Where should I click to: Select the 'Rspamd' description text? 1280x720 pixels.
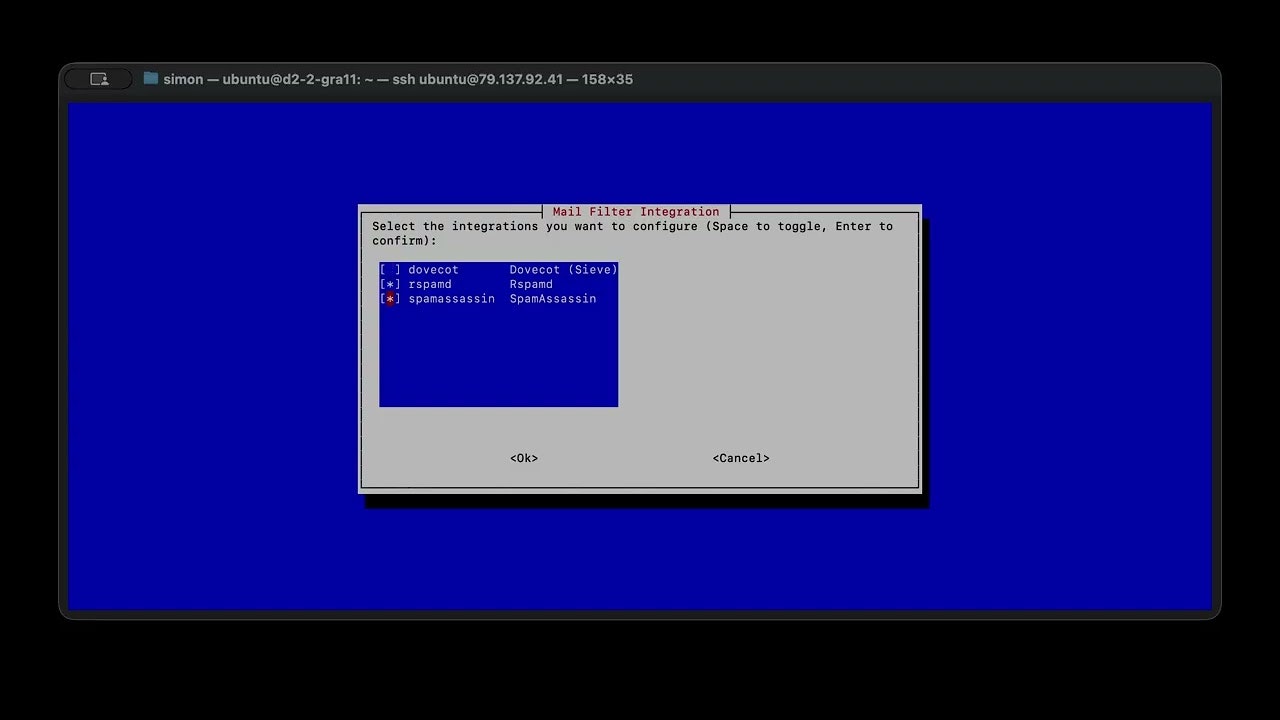tap(531, 284)
